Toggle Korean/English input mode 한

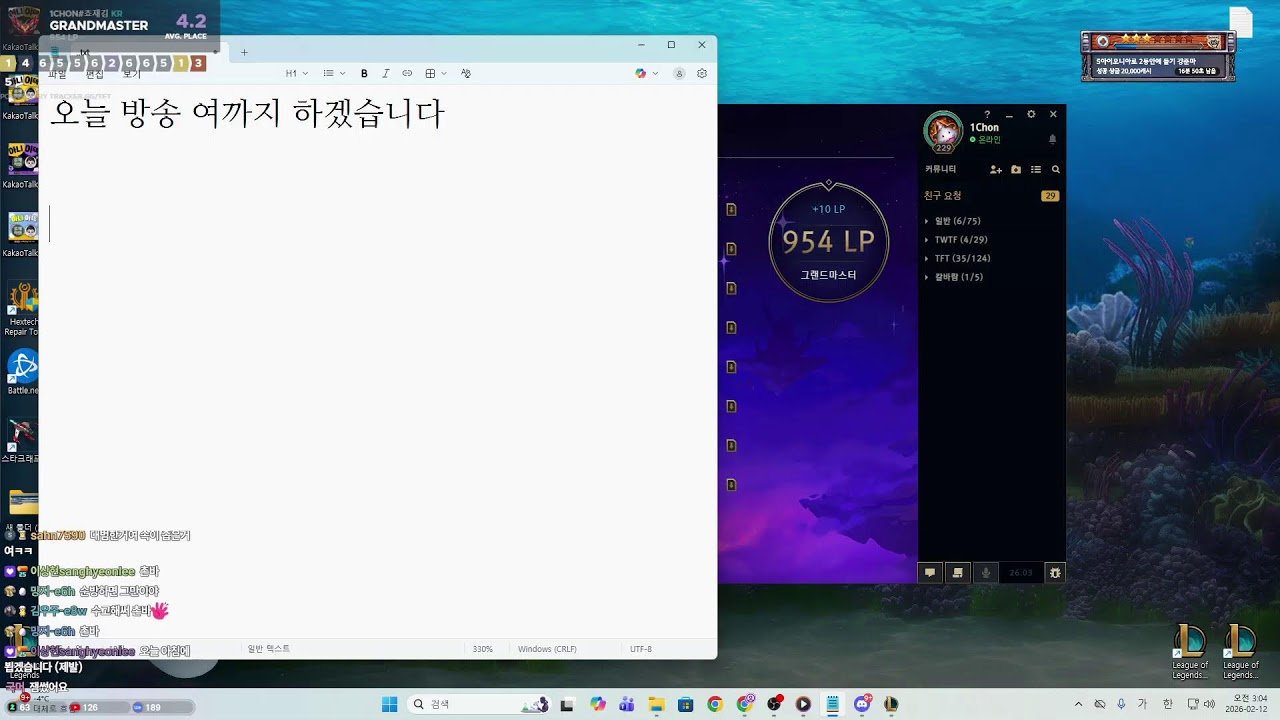pos(1168,704)
